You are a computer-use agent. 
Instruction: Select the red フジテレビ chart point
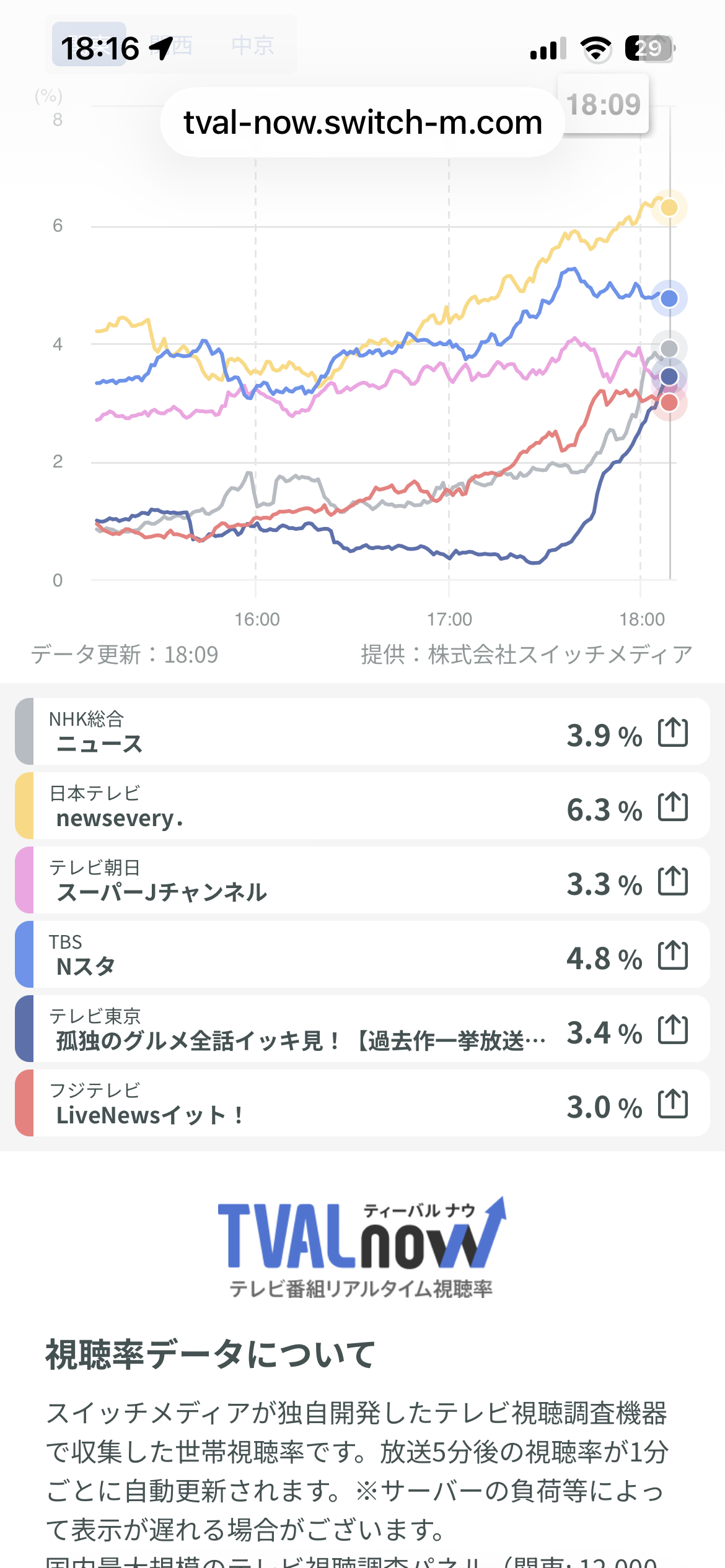pos(669,404)
